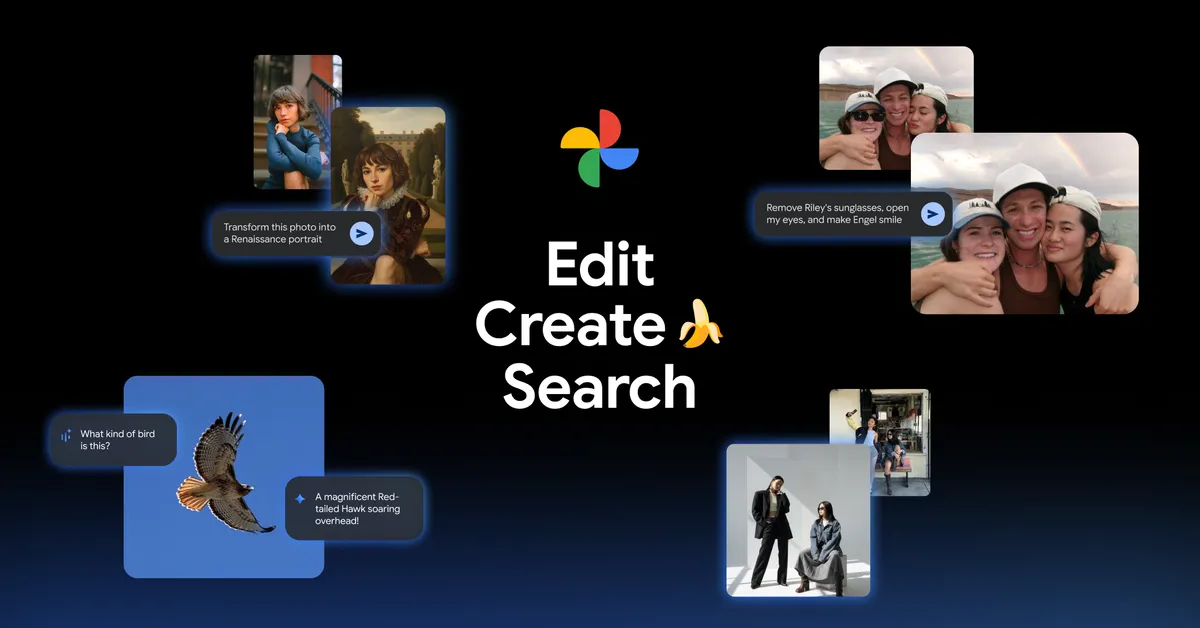The height and width of the screenshot is (628, 1200).
Task: Select the soaring hawk photo
Action: (224, 477)
